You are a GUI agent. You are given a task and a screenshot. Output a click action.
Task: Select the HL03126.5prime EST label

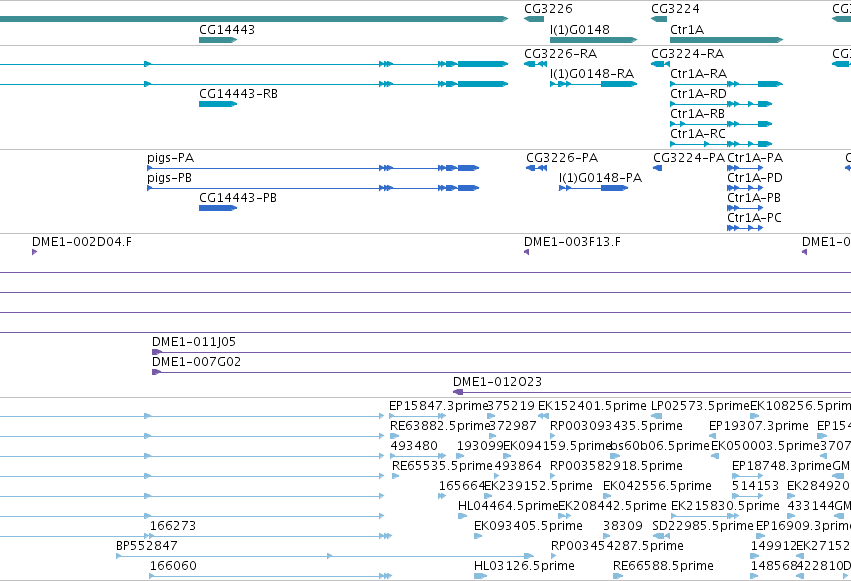coord(524,566)
